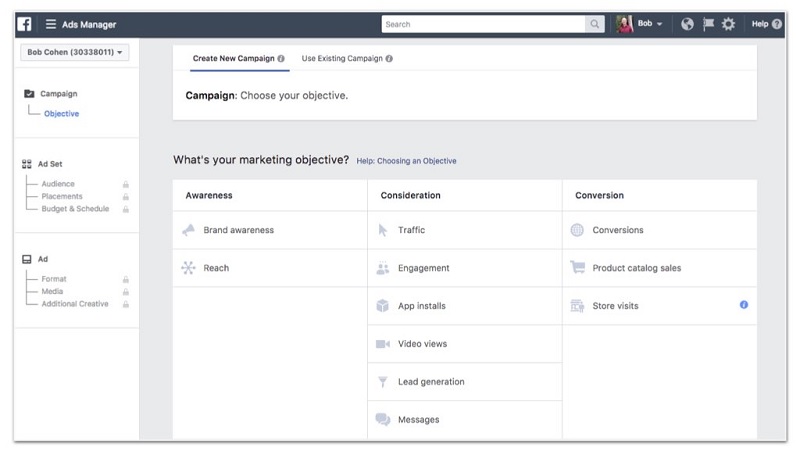
Task: Click the Ads Manager title
Action: [89, 24]
